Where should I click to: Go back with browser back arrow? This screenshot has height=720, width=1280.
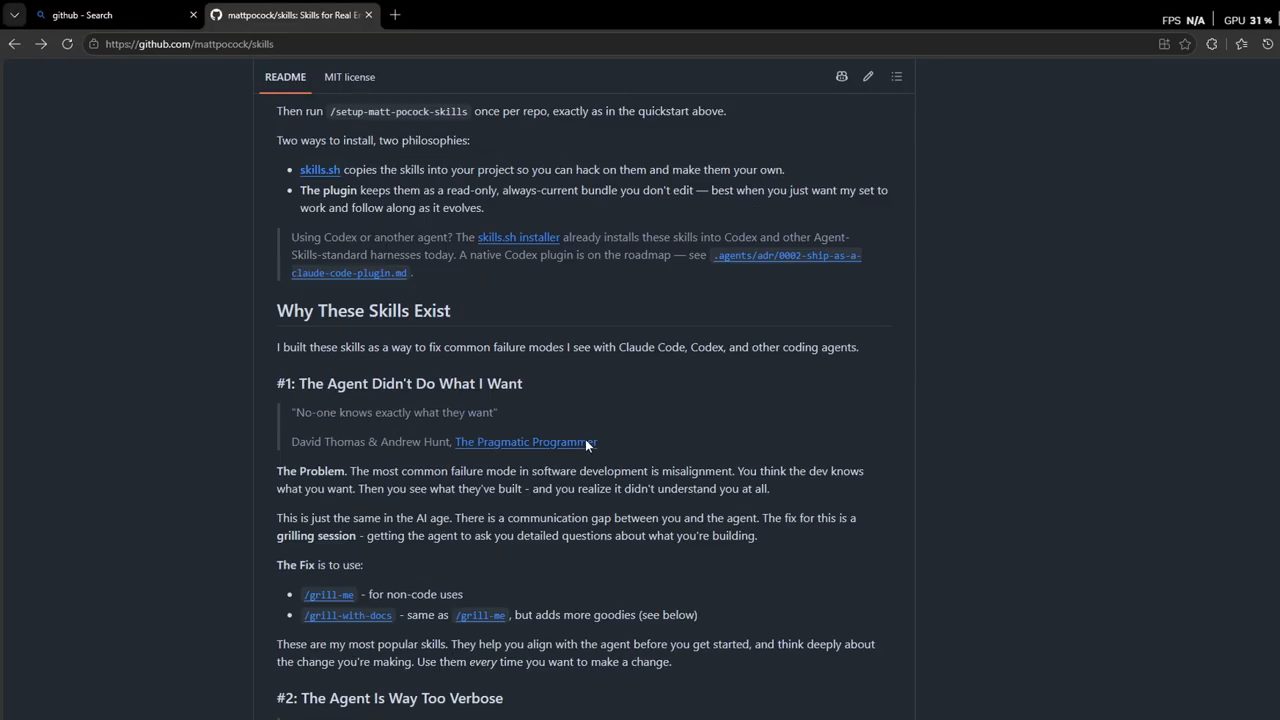[14, 44]
